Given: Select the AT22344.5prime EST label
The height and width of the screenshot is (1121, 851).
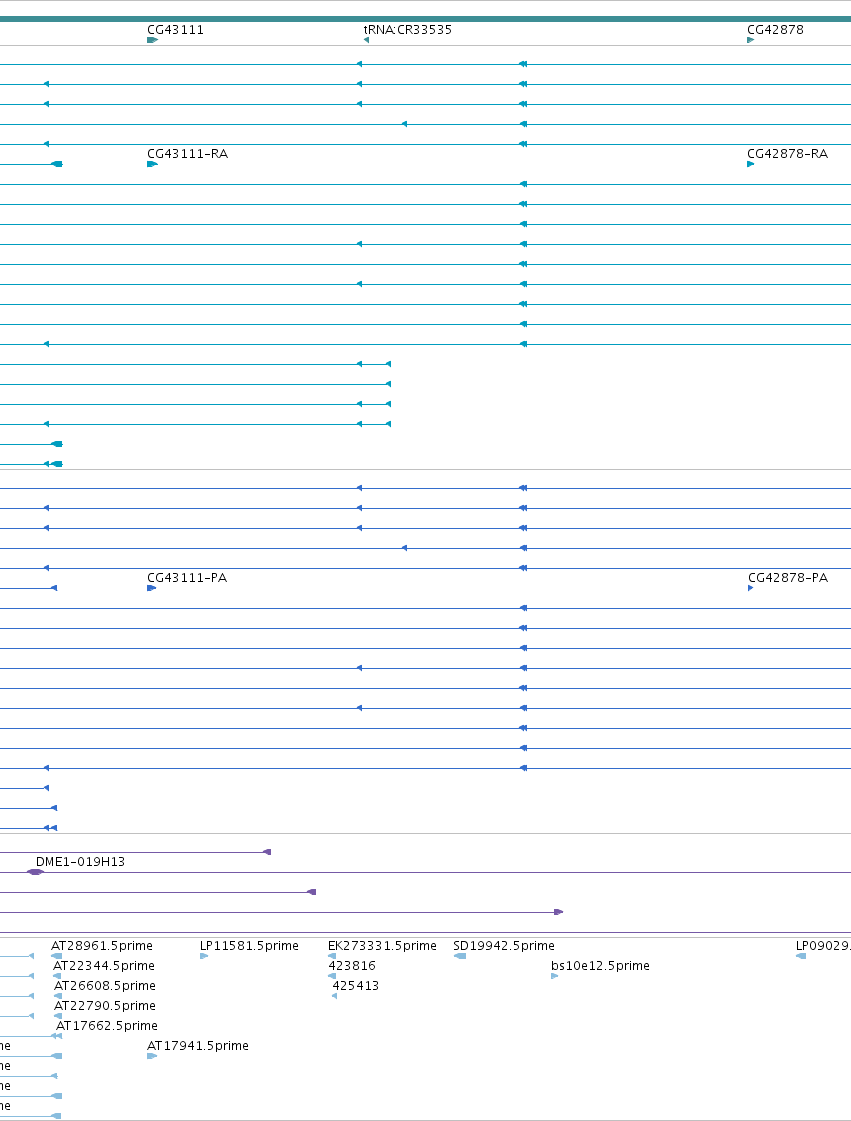Looking at the screenshot, I should point(104,966).
